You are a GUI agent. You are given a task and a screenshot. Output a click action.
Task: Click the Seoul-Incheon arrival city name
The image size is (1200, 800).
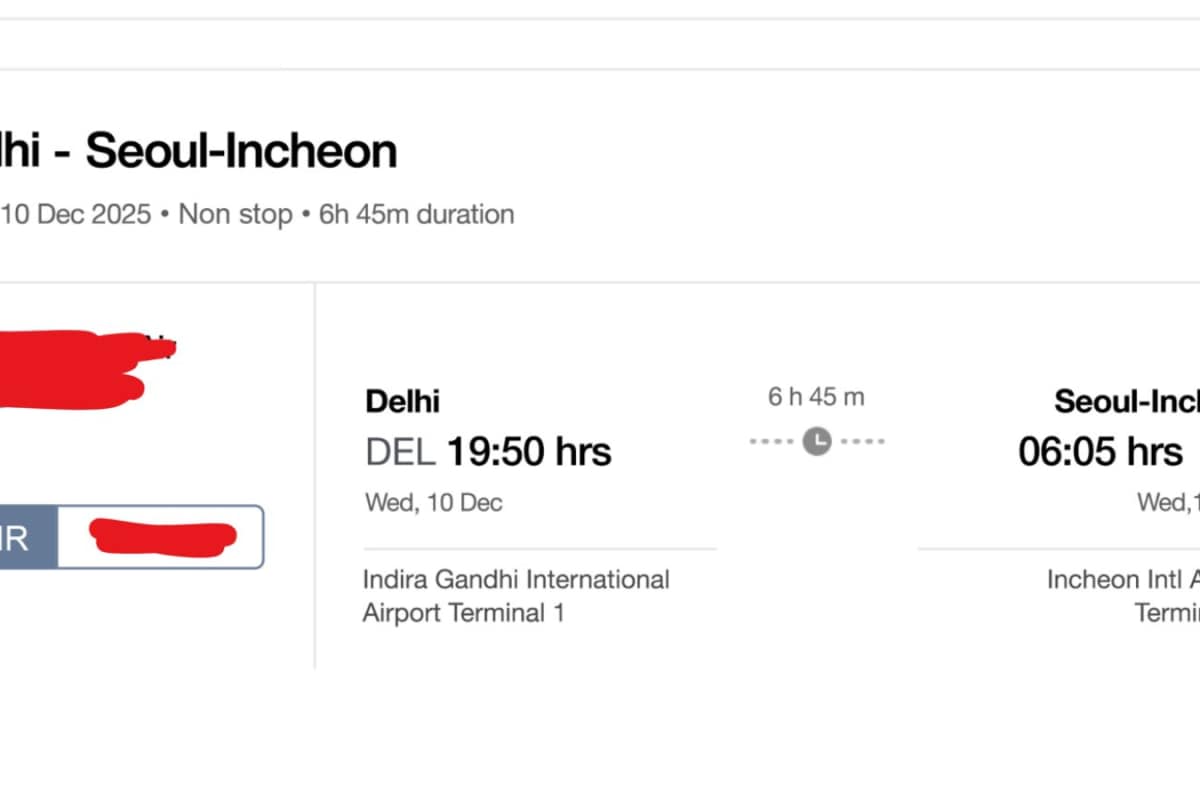coord(1126,402)
